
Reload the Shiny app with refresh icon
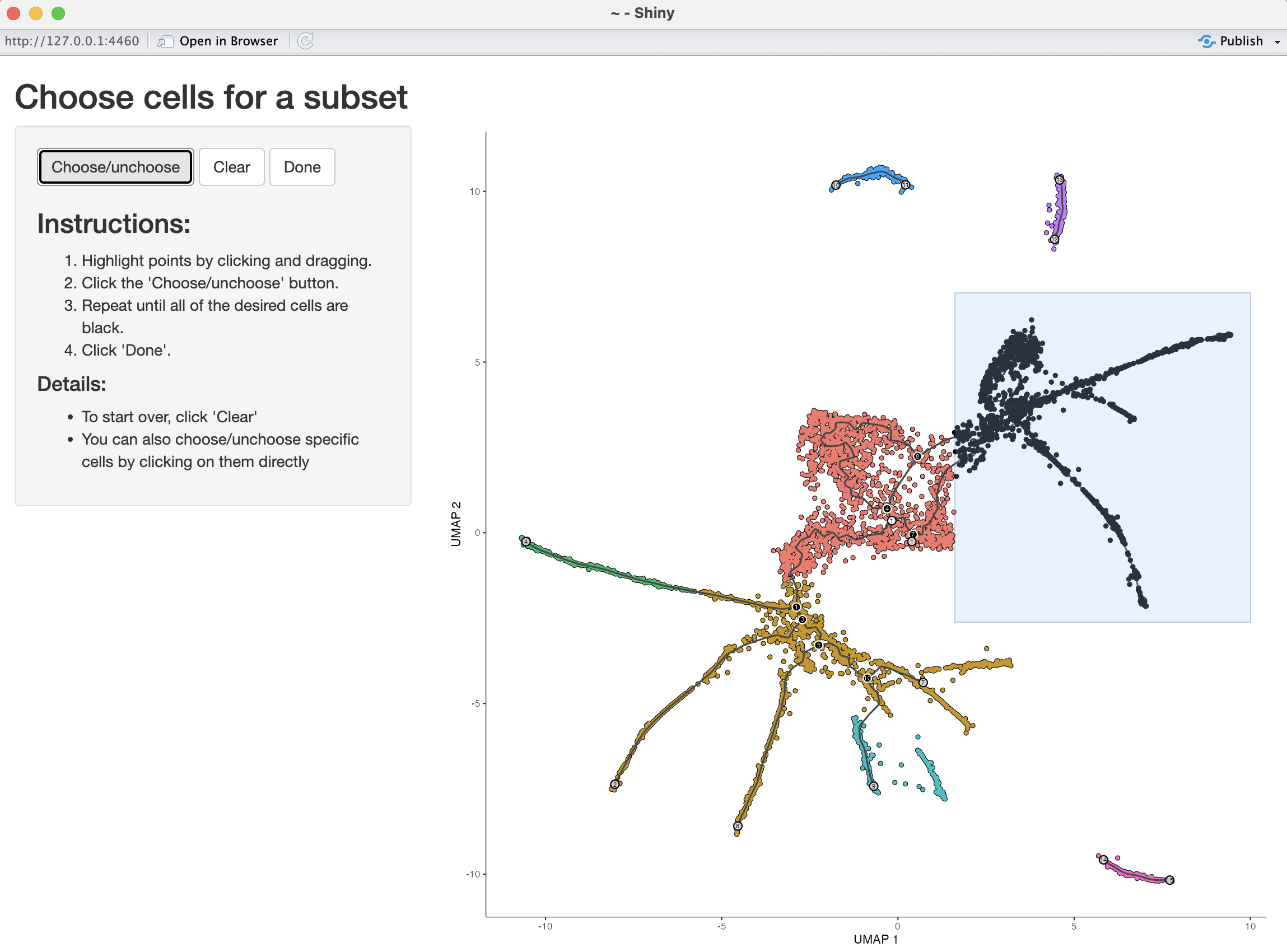click(x=305, y=41)
